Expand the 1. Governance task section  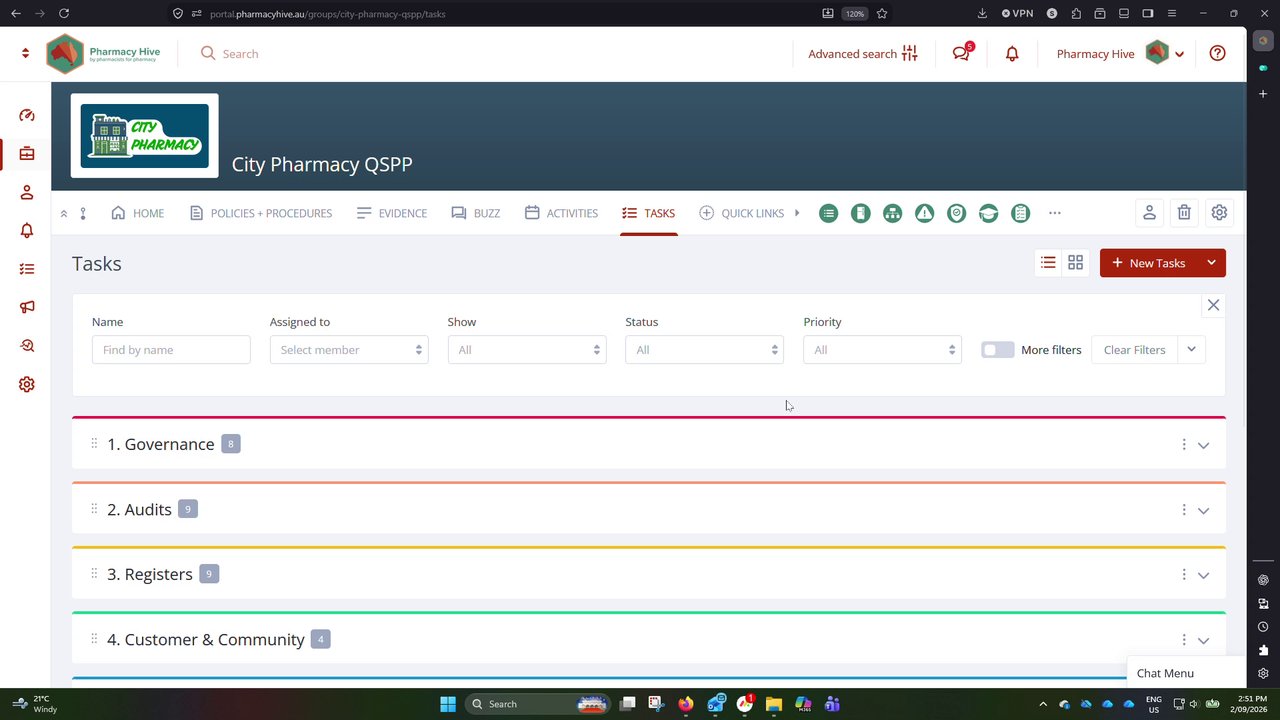click(1203, 445)
